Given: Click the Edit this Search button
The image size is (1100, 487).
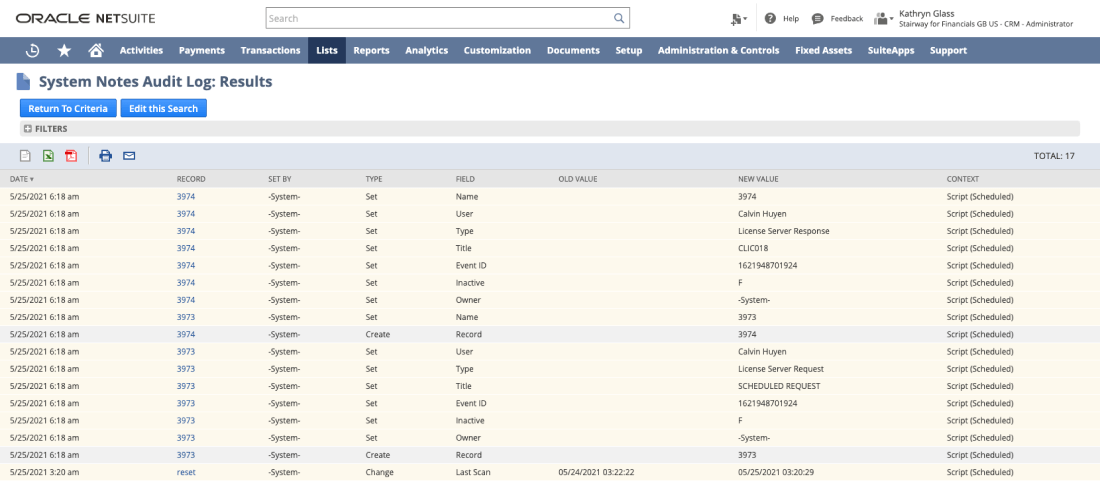Looking at the screenshot, I should (163, 108).
